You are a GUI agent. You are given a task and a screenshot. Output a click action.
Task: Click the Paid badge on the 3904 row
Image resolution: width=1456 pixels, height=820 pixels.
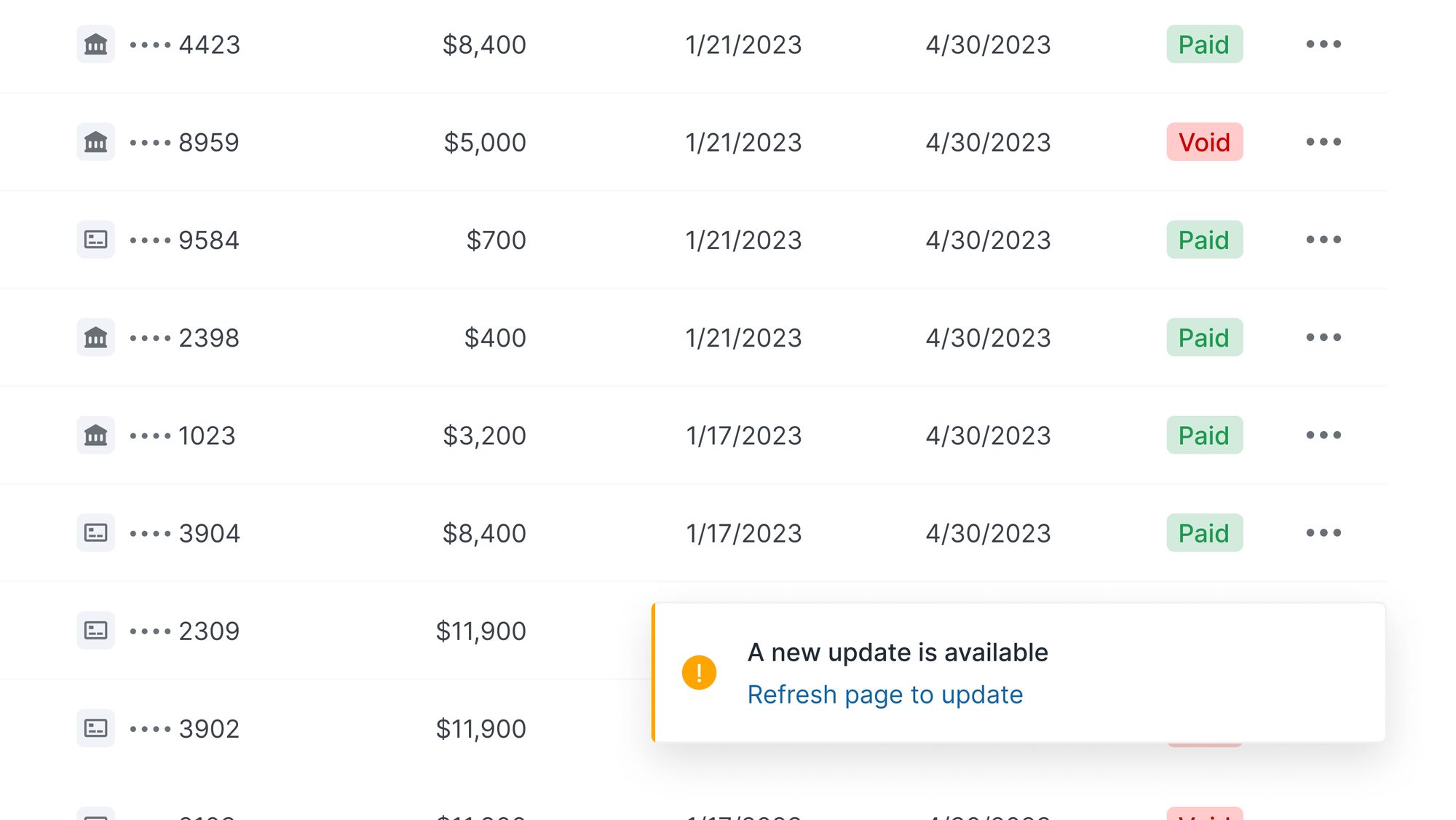point(1205,532)
